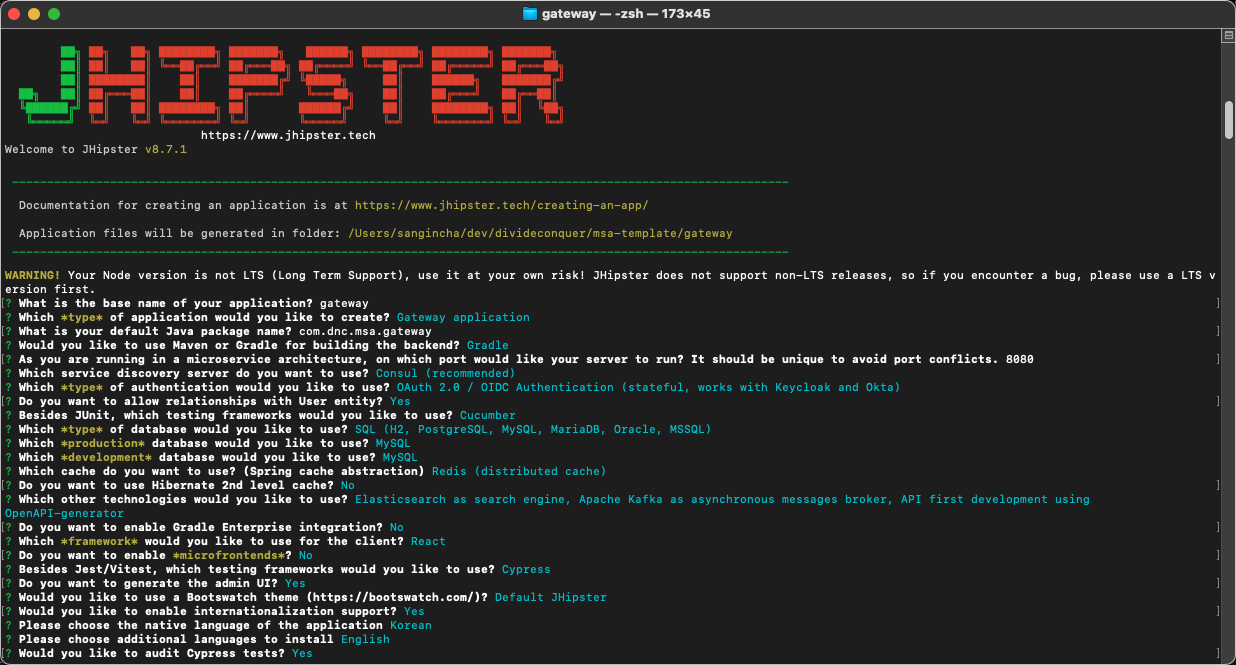Click the 'No' answer for Gradle Enterprise integration
1236x665 pixels.
click(397, 527)
